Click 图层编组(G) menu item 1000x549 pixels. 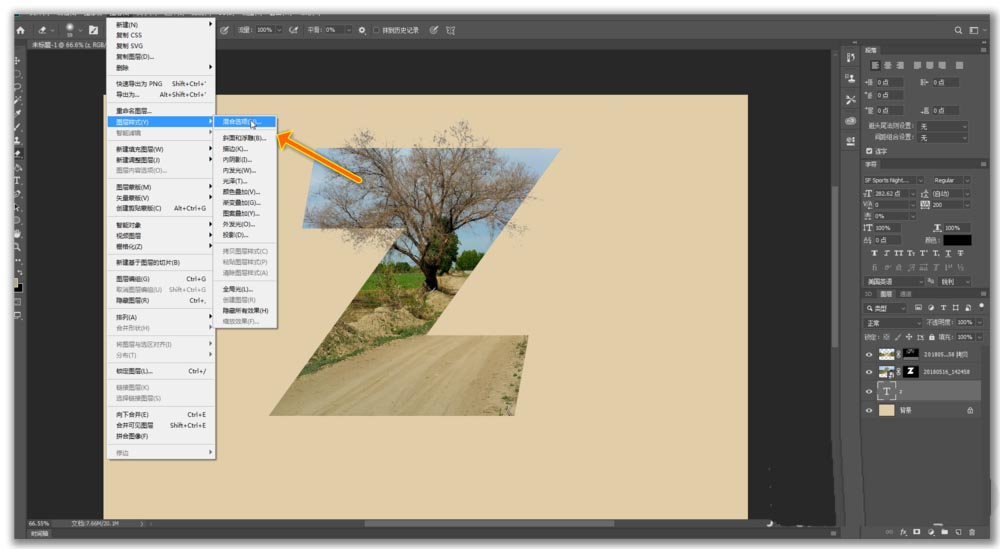point(161,279)
